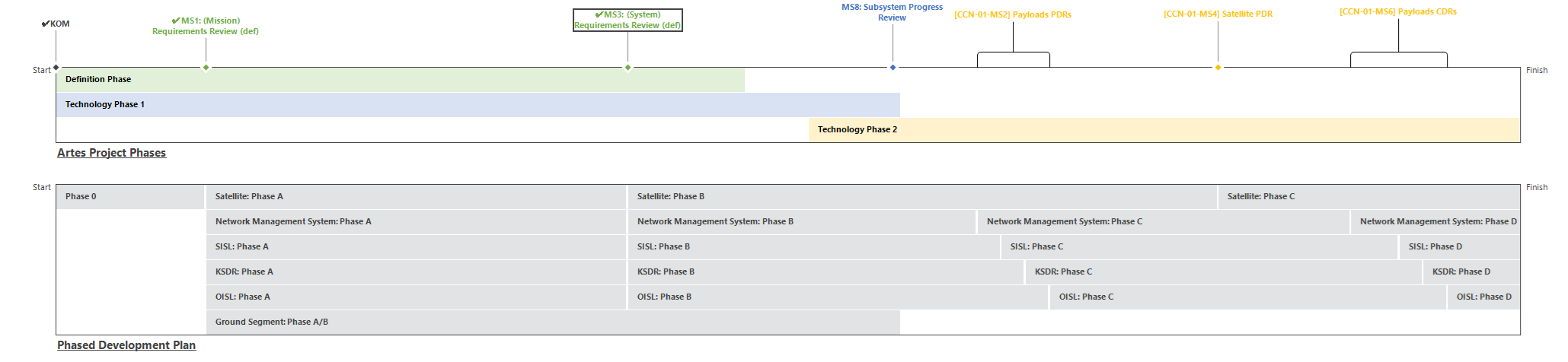Click the KOM milestone diamond marker
Image resolution: width=1568 pixels, height=362 pixels.
(x=56, y=68)
